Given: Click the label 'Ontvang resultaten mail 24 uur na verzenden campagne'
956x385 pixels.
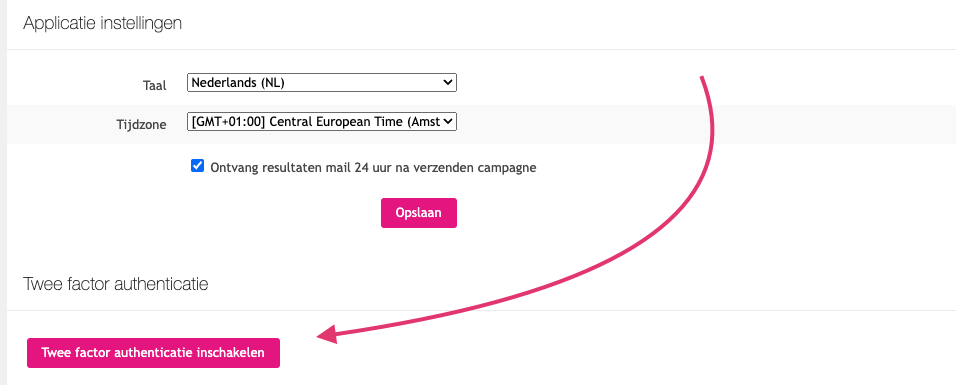Looking at the screenshot, I should pos(373,168).
